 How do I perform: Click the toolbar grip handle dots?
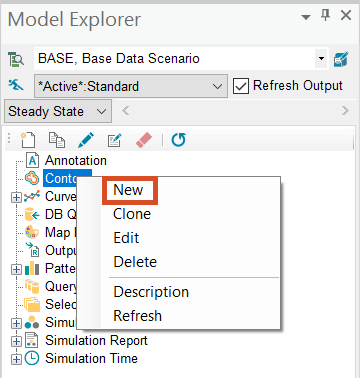(9, 139)
